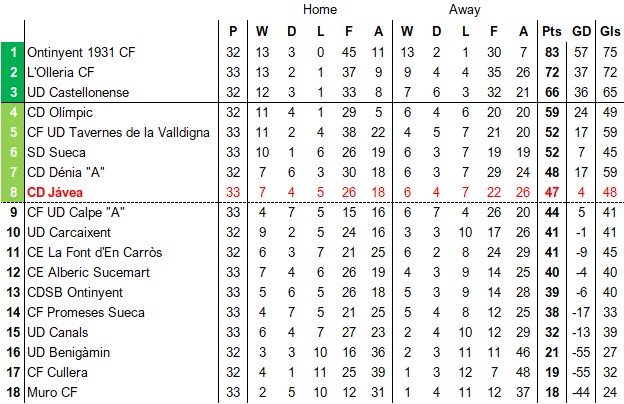
Task: Click CD Jávea's red 47 points value
Action: [551, 192]
